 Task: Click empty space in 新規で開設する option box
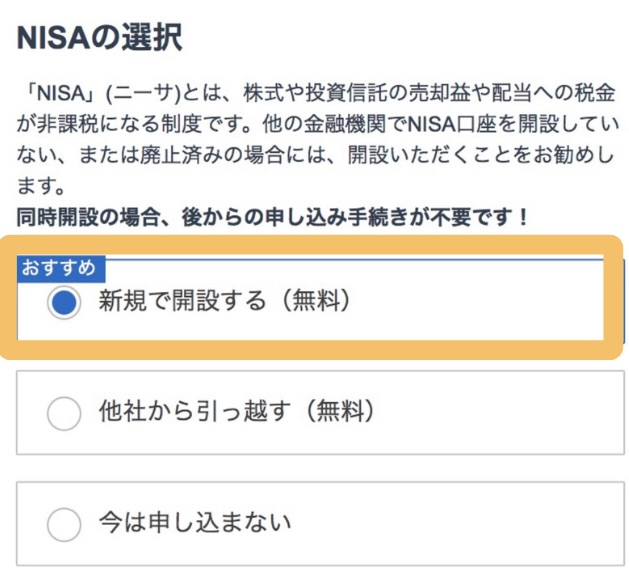point(480,303)
